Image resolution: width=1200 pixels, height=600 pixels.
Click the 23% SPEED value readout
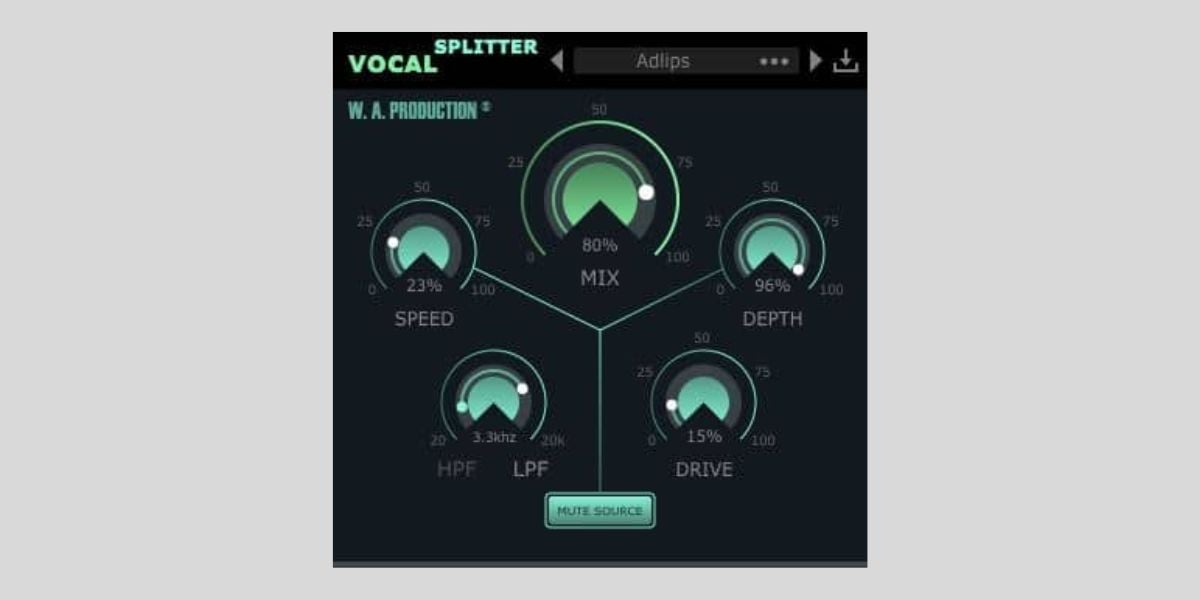click(423, 285)
